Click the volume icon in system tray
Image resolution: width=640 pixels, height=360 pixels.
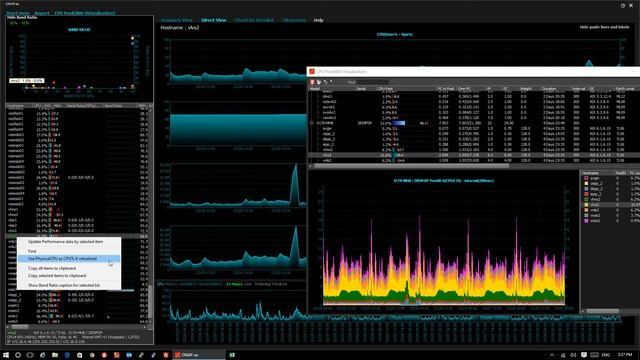click(x=573, y=355)
